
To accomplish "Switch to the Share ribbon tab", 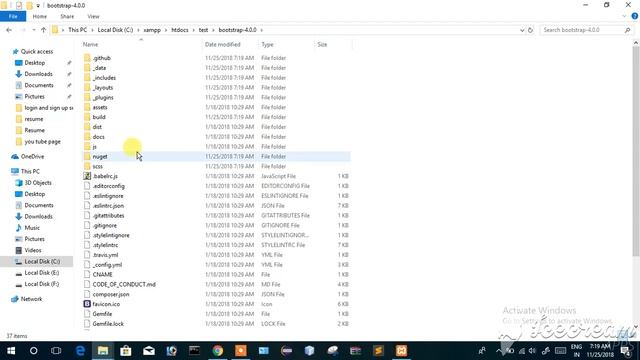I will 67,16.
